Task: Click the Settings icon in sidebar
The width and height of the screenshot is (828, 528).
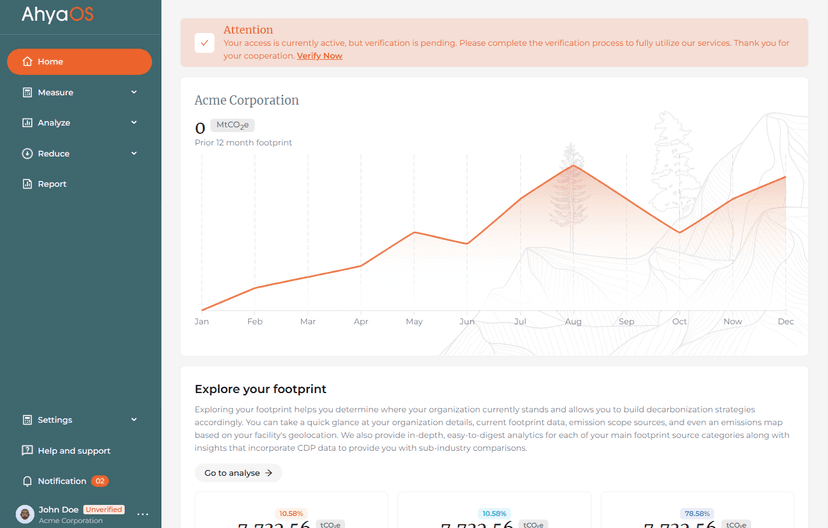Action: (27, 420)
